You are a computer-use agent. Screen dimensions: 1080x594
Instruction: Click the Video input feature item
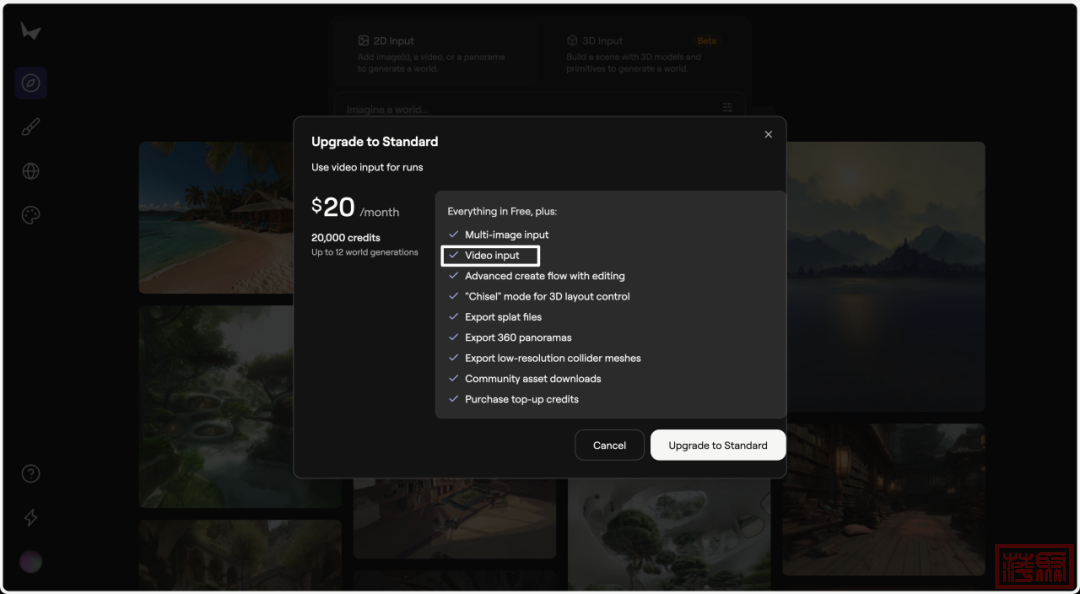[491, 256]
